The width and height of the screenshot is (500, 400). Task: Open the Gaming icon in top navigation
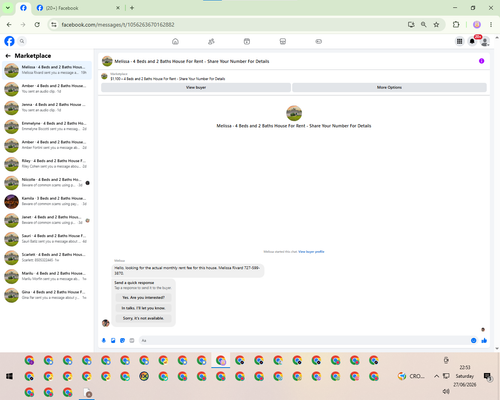(319, 41)
